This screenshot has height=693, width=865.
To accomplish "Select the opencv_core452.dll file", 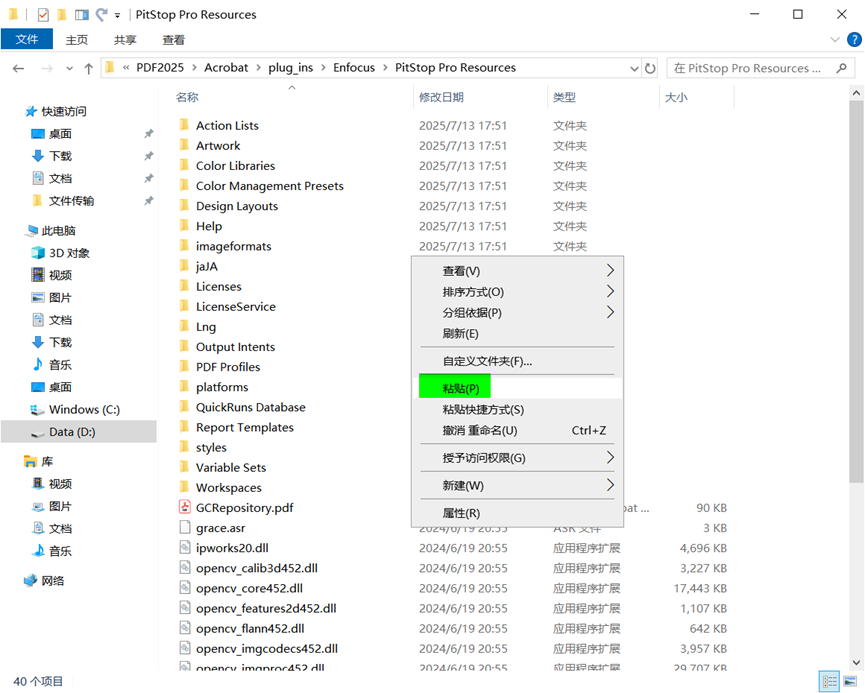I will [249, 588].
